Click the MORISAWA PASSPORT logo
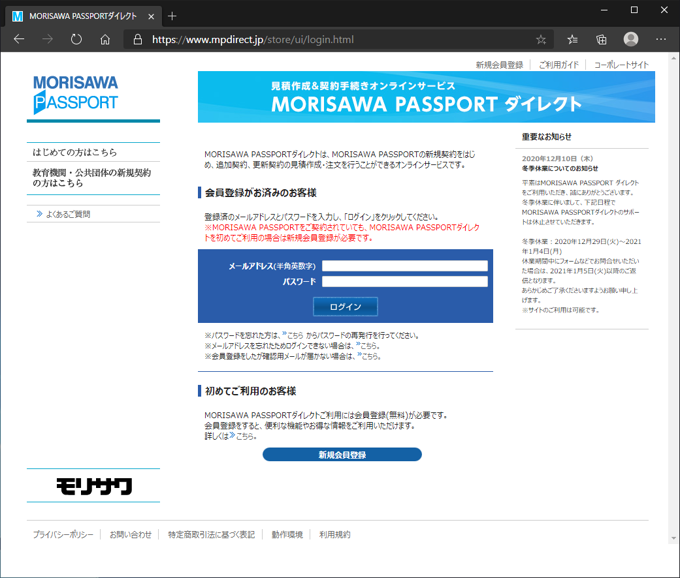Viewport: 680px width, 578px height. pyautogui.click(x=75, y=95)
